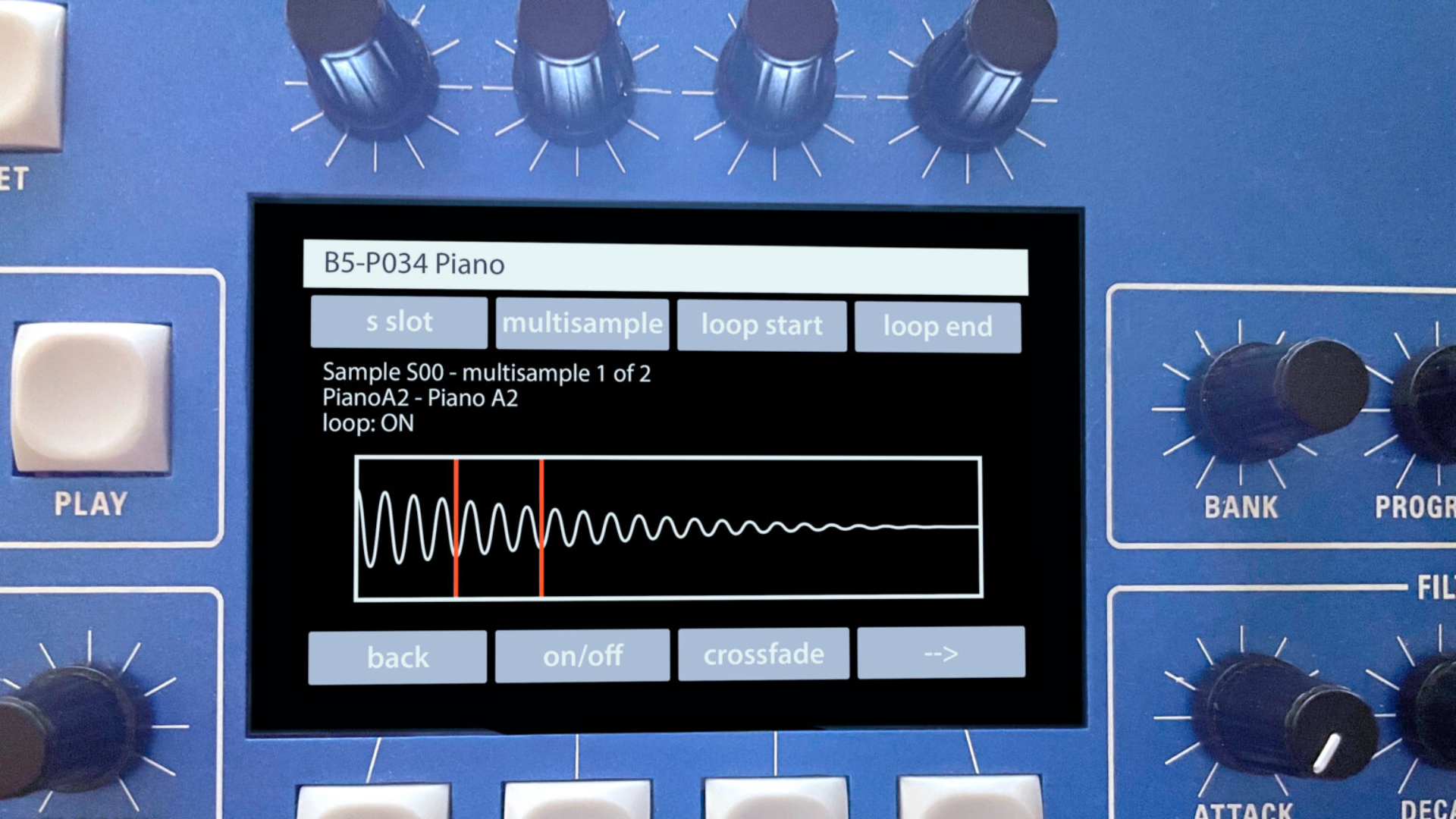Click the physical key below the back button
This screenshot has width=1456, height=819.
click(373, 802)
